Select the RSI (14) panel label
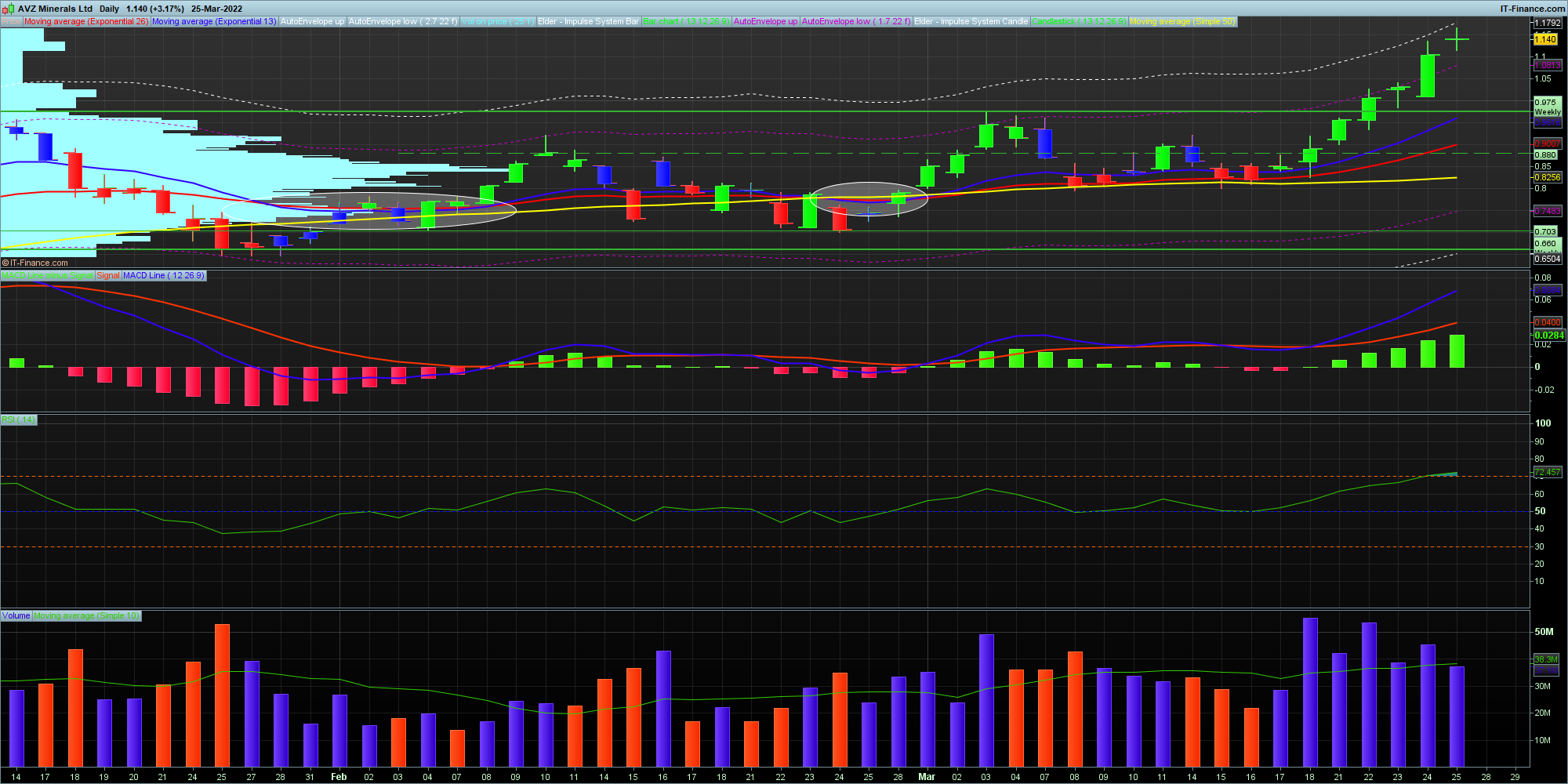Viewport: 1568px width, 784px height. click(x=18, y=419)
